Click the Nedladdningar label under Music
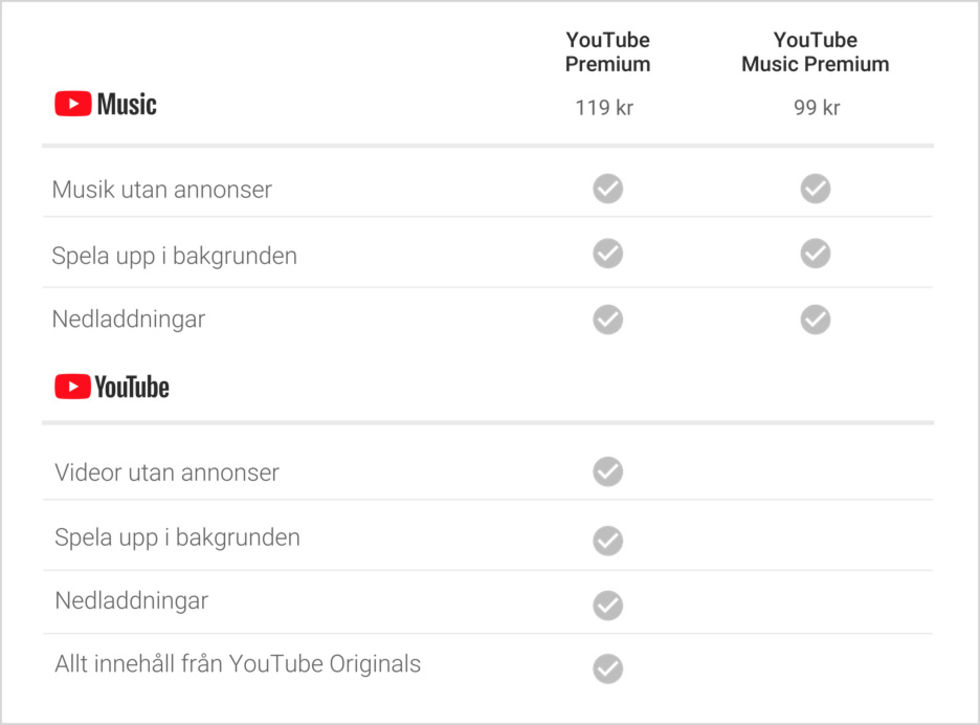 pos(128,319)
